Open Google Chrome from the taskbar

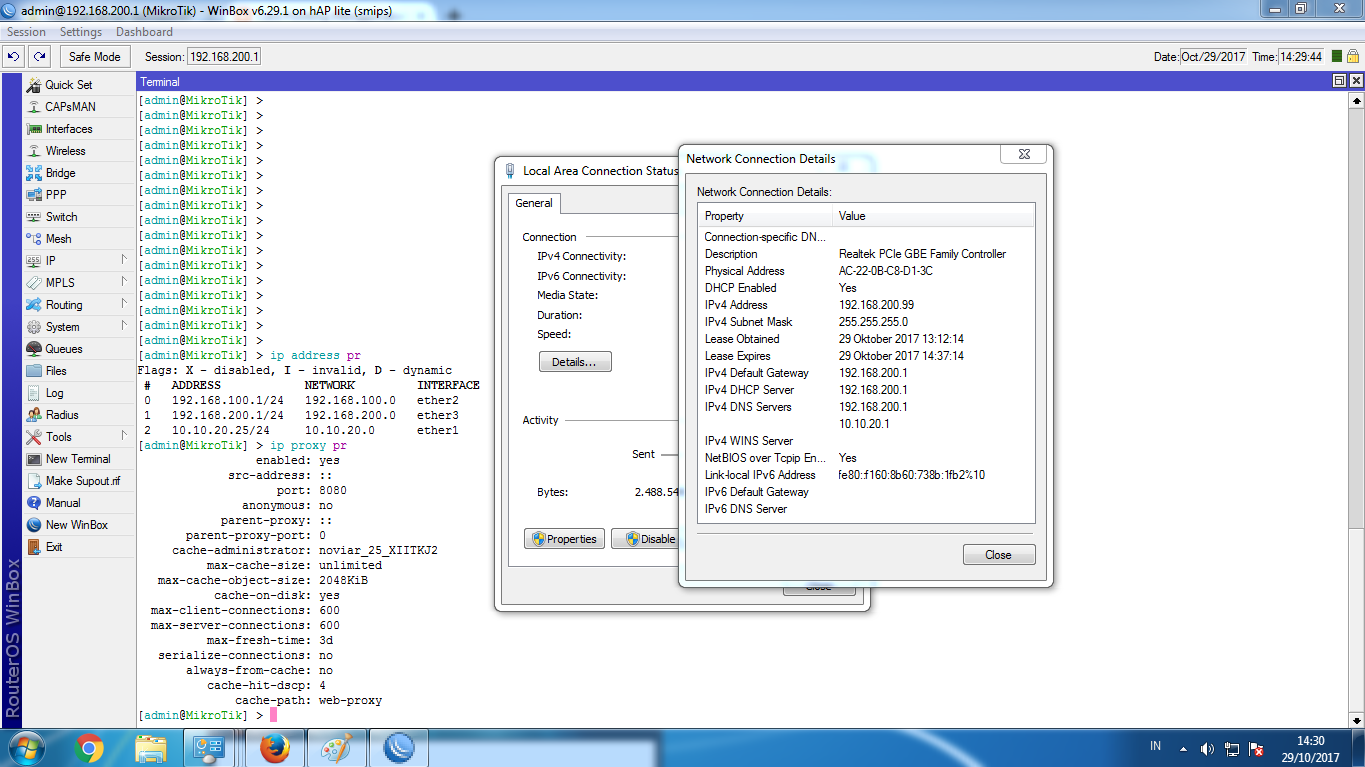pos(89,748)
